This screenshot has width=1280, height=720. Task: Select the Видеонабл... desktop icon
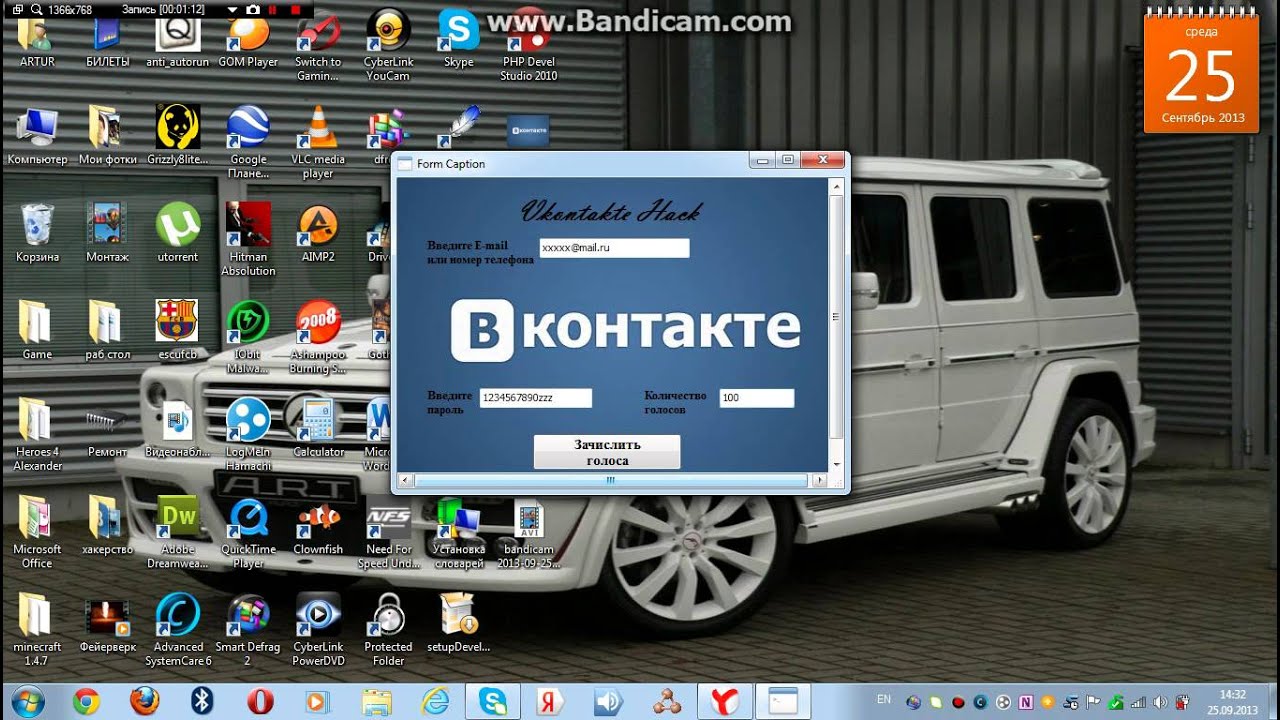(x=178, y=428)
